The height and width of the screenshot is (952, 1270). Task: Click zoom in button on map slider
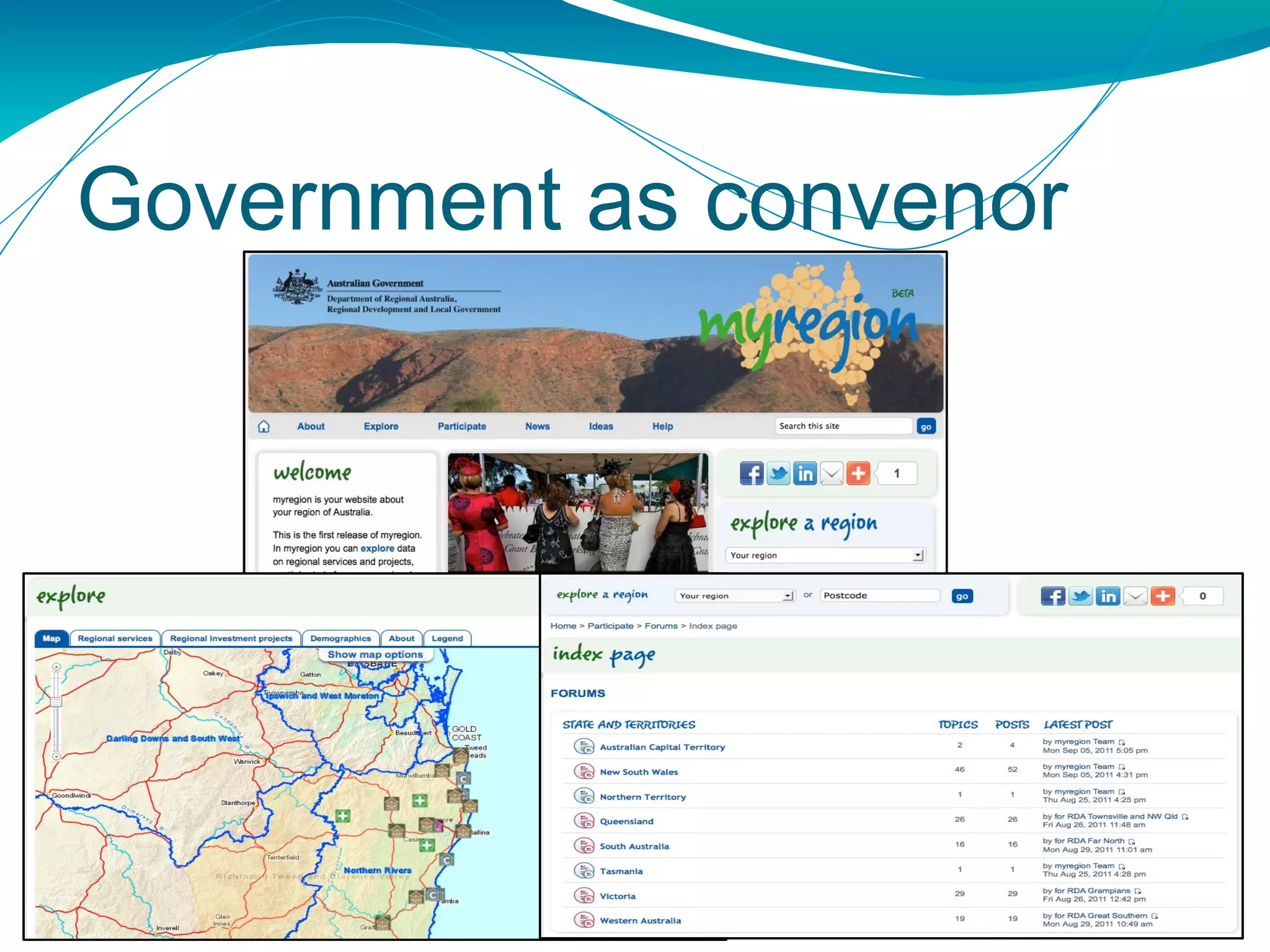point(56,667)
